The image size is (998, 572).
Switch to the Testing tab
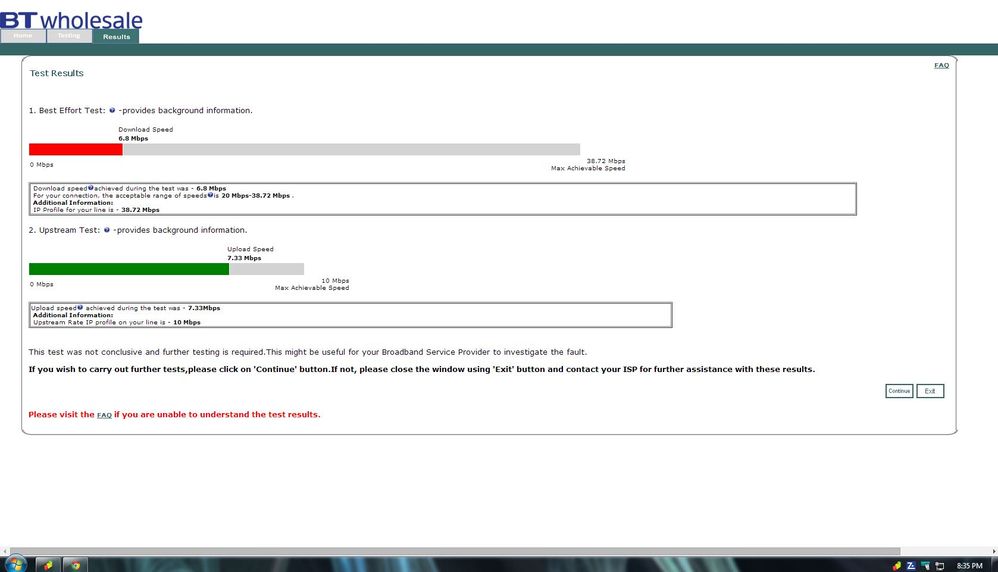(69, 36)
